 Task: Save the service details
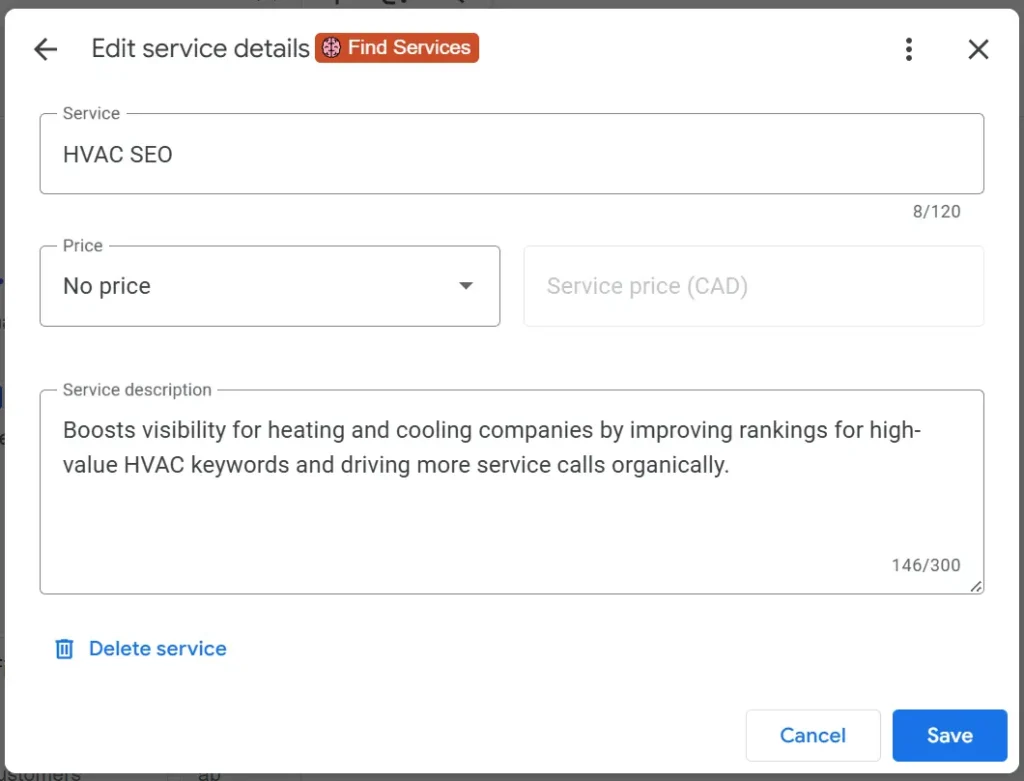coord(950,735)
